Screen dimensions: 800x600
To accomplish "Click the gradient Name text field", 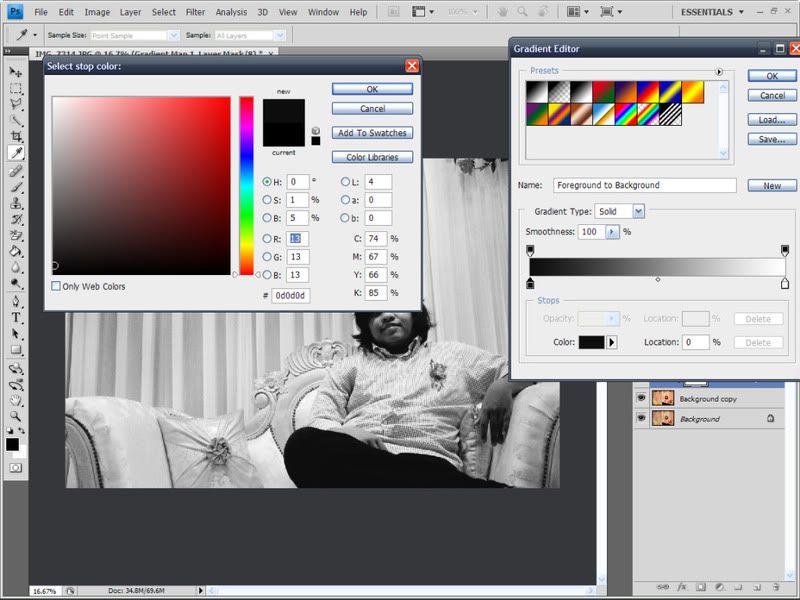I will [644, 185].
